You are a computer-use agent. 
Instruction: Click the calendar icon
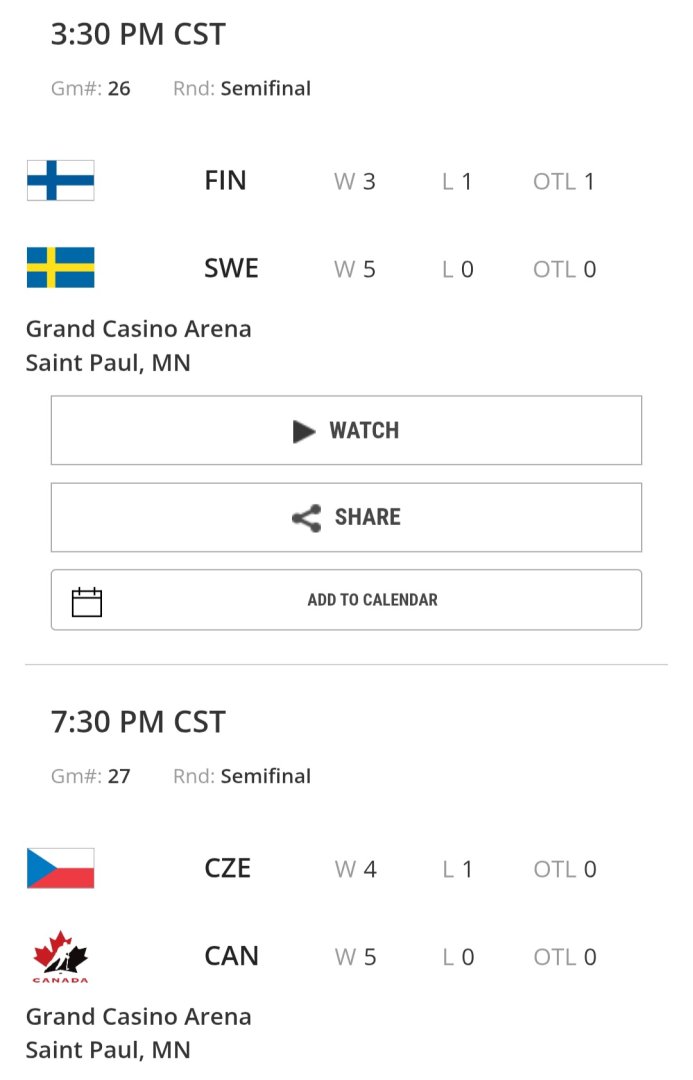[87, 601]
